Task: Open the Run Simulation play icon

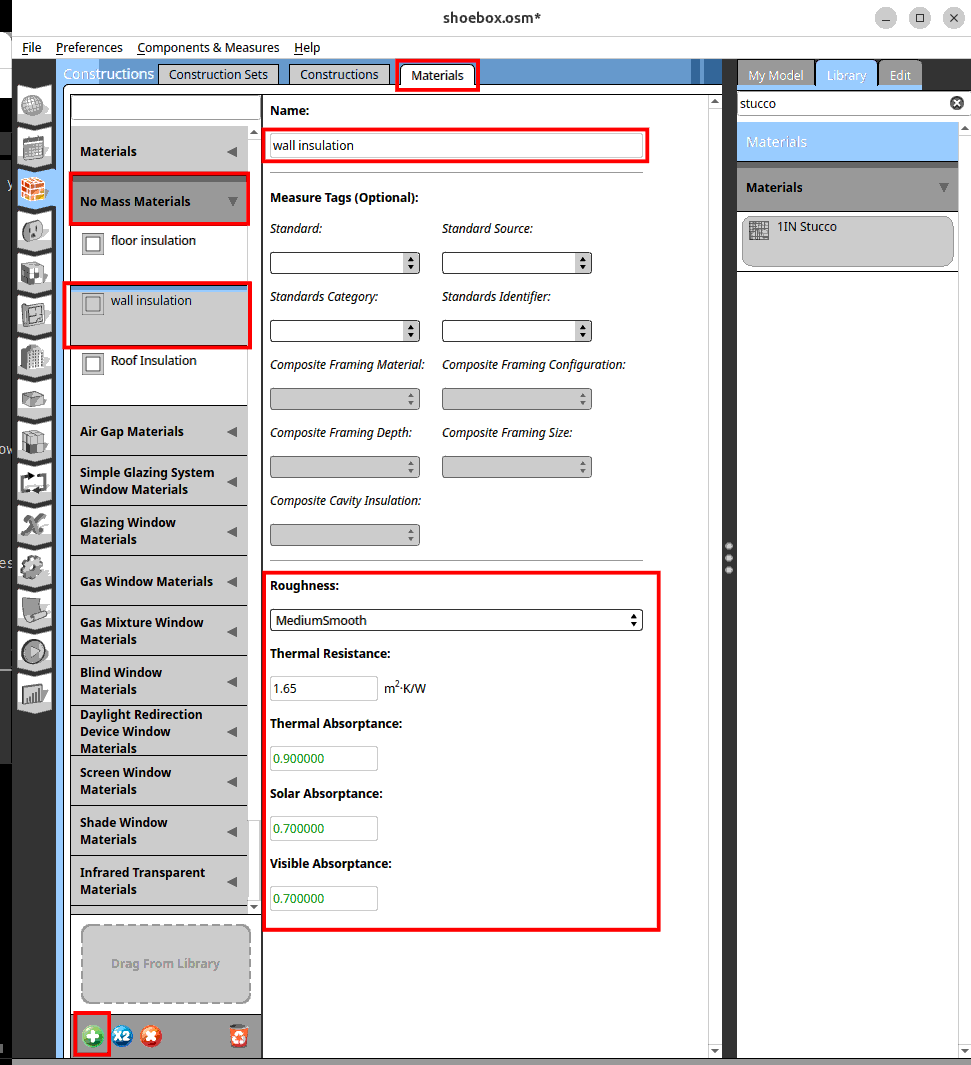Action: [x=34, y=651]
